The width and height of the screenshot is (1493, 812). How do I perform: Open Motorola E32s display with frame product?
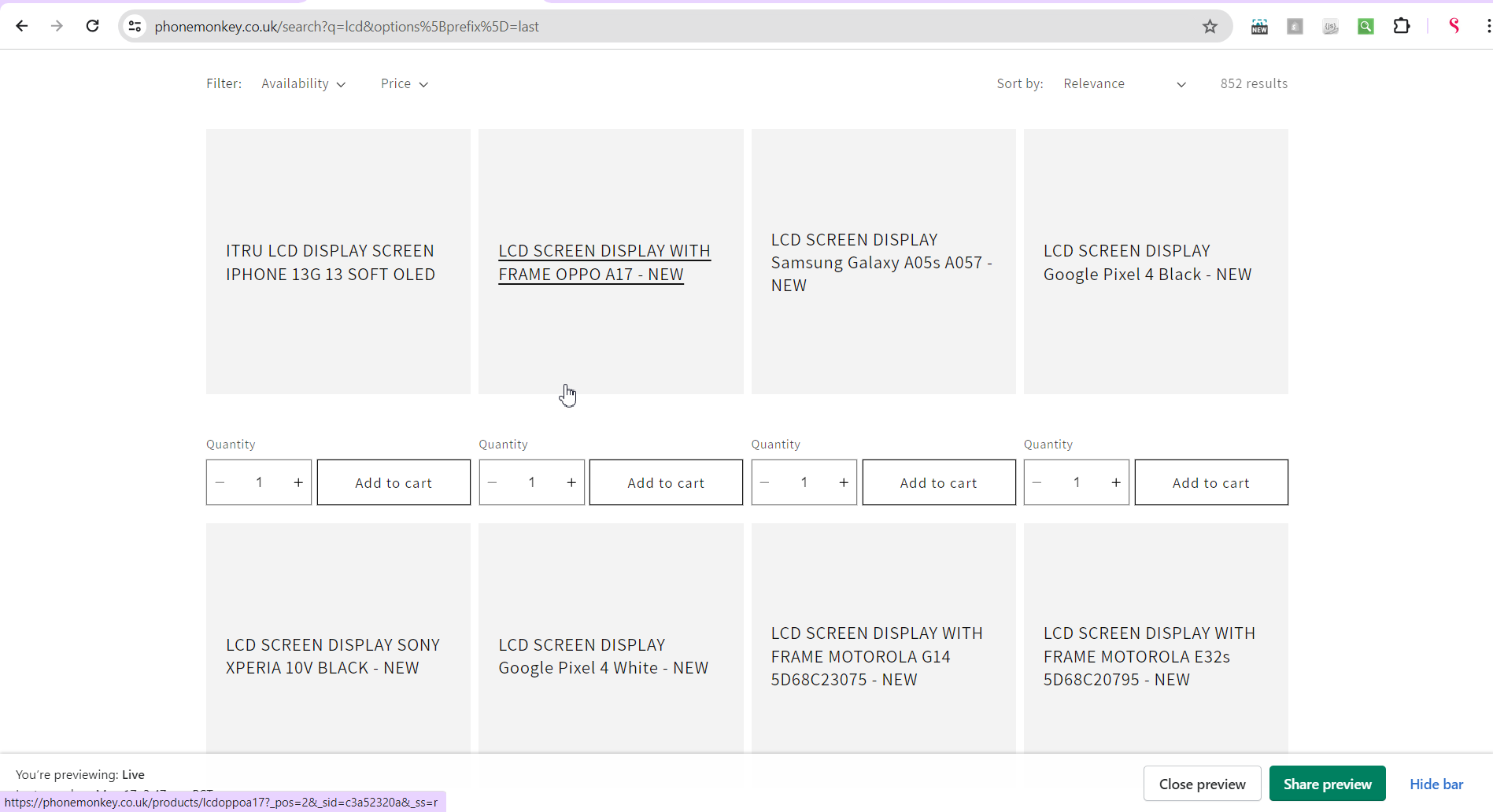click(1149, 656)
